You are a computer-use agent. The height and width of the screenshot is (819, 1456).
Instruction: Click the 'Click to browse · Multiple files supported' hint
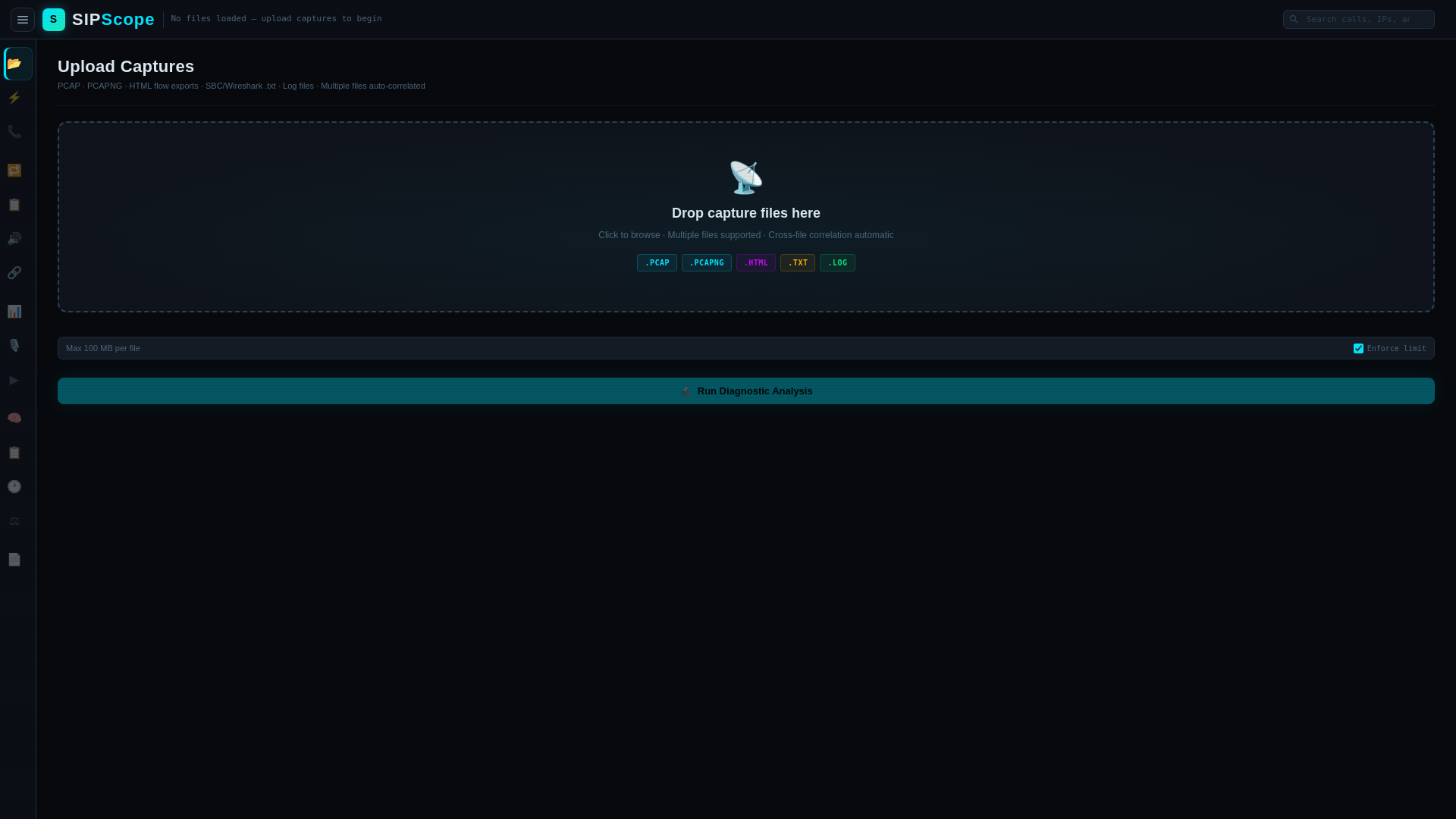[746, 236]
